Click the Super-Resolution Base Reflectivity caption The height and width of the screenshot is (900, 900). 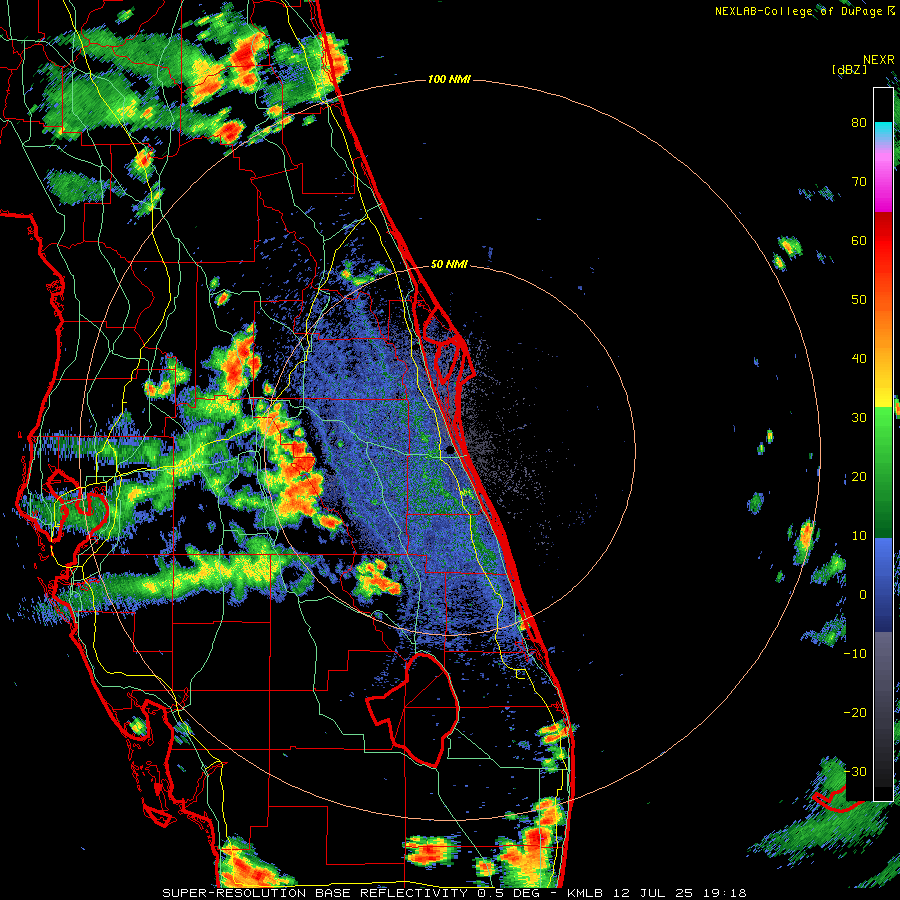pyautogui.click(x=455, y=893)
